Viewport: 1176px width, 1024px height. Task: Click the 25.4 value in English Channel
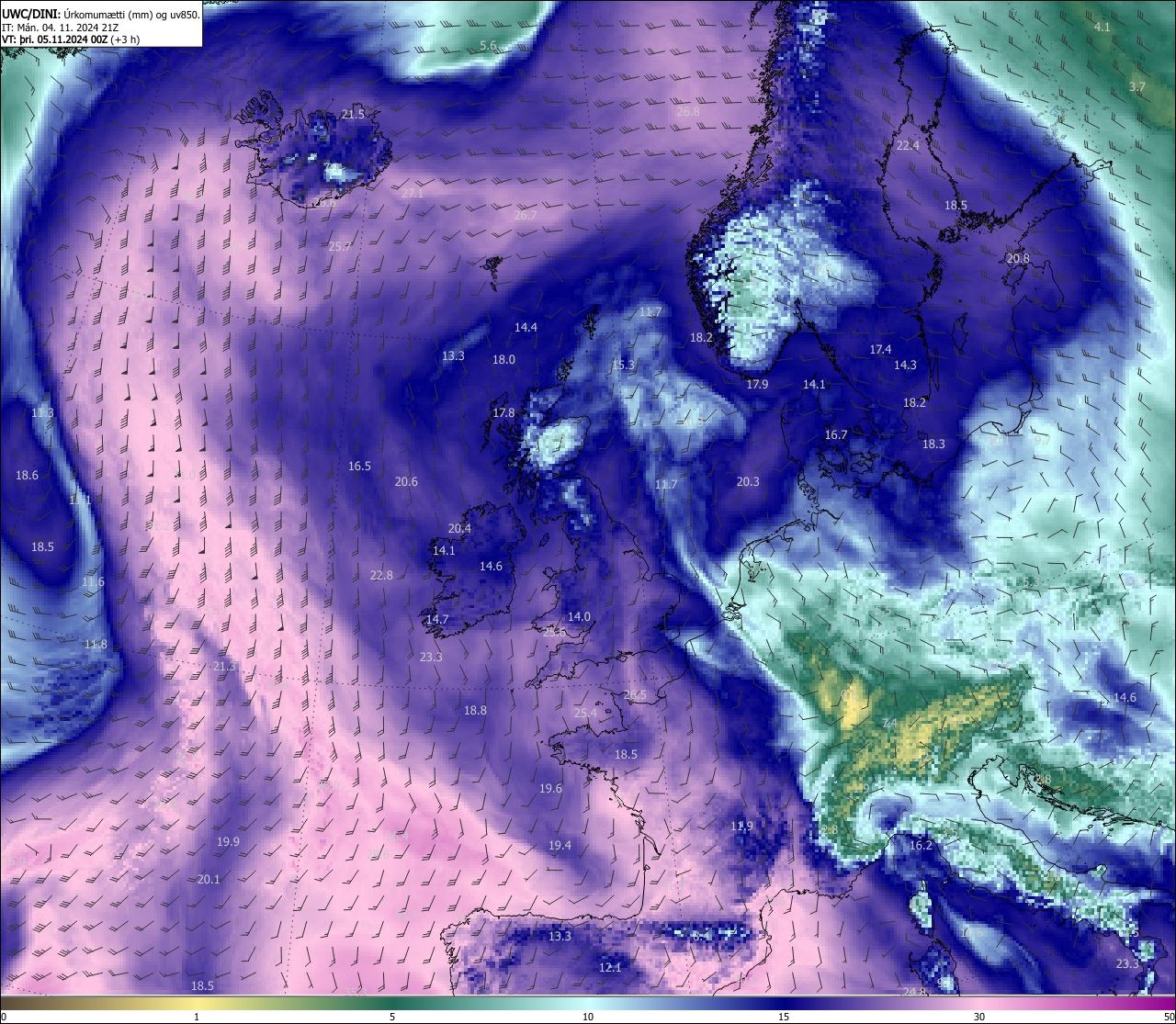(x=585, y=713)
